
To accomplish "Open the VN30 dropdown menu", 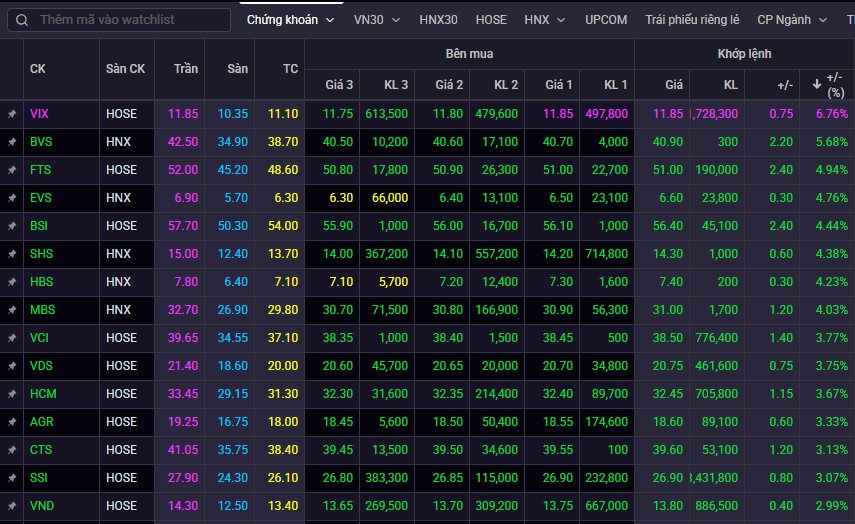I will coord(377,20).
